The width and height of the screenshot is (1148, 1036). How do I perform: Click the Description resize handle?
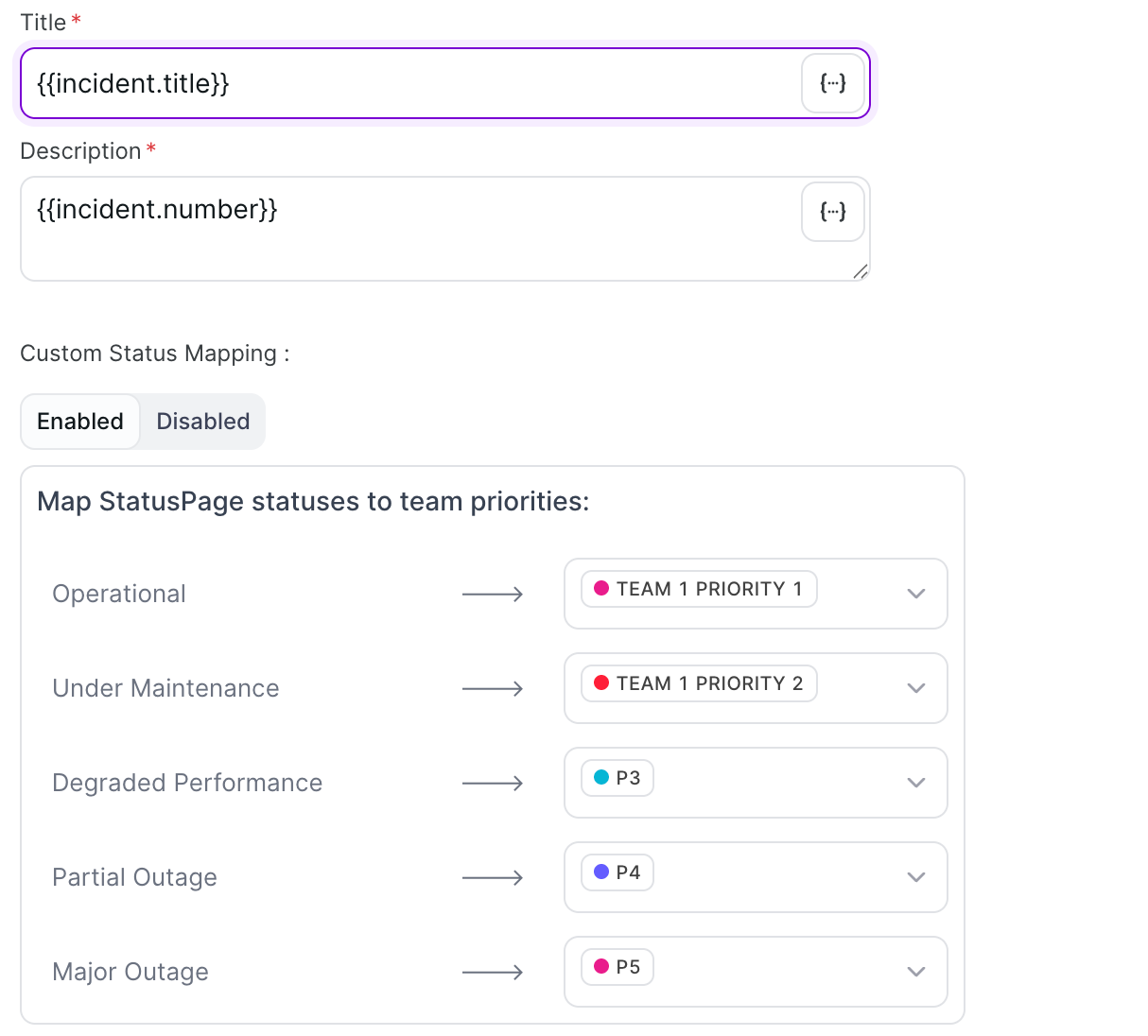(x=860, y=272)
